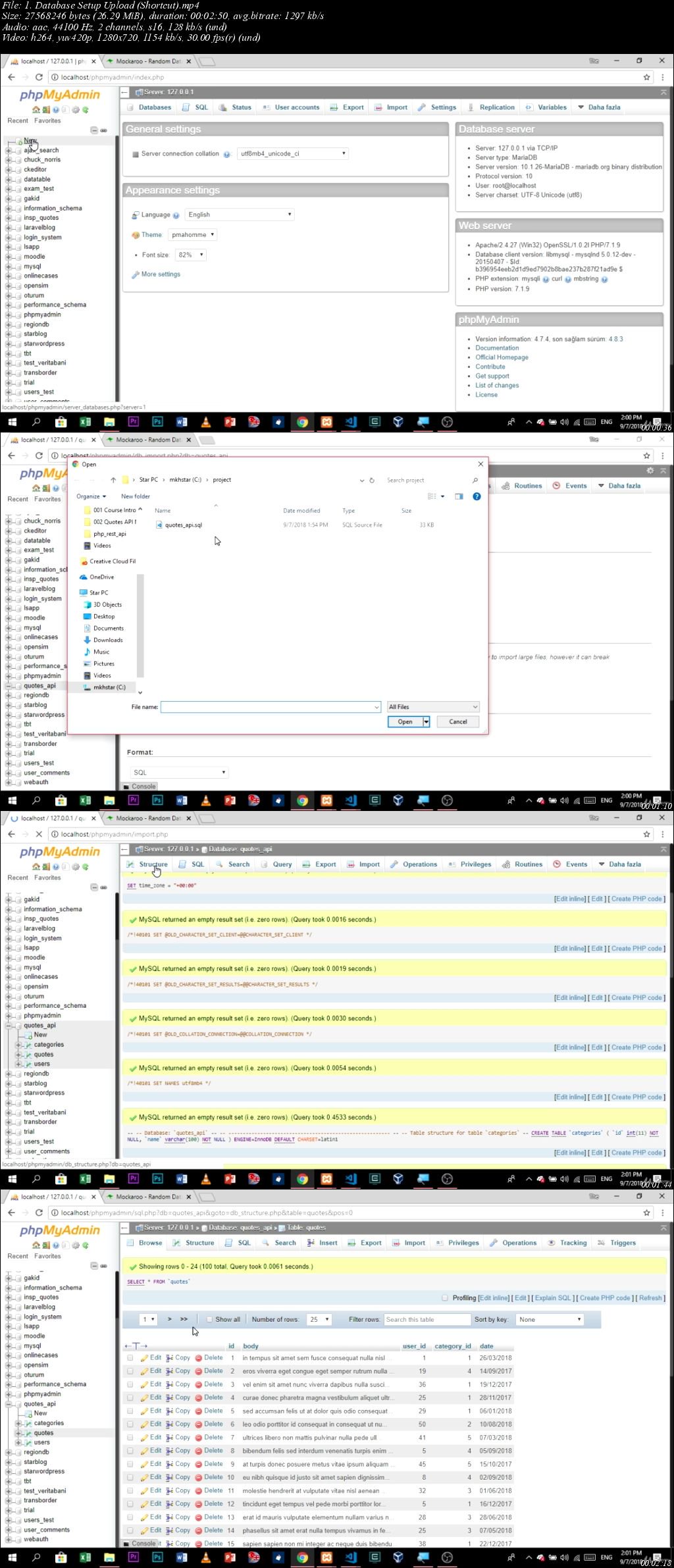This screenshot has width=674, height=1568.
Task: Click the Cancel button in Open dialog
Action: pyautogui.click(x=458, y=721)
